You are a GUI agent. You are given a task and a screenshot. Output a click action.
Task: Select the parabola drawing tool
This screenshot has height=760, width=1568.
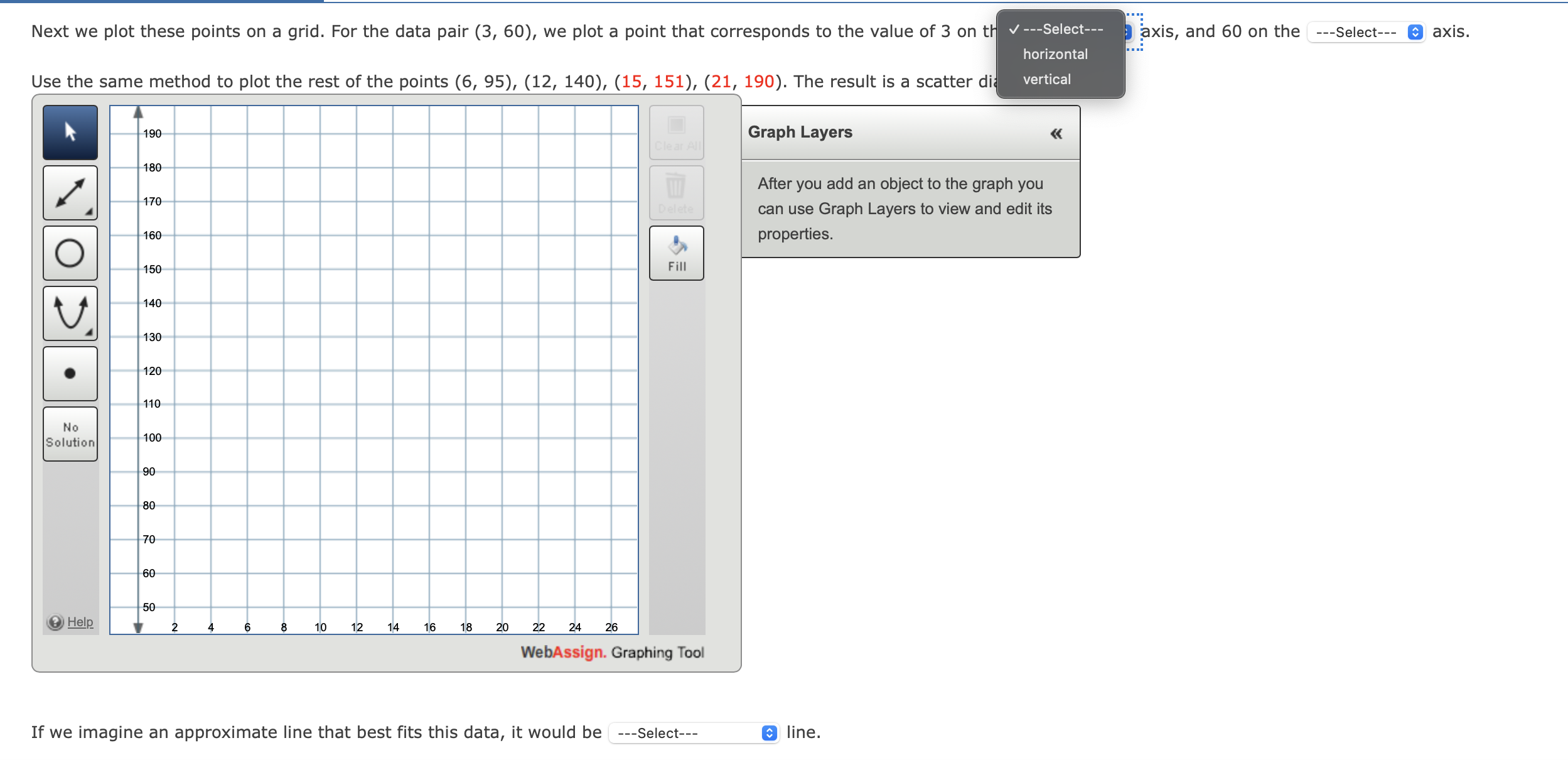(70, 313)
